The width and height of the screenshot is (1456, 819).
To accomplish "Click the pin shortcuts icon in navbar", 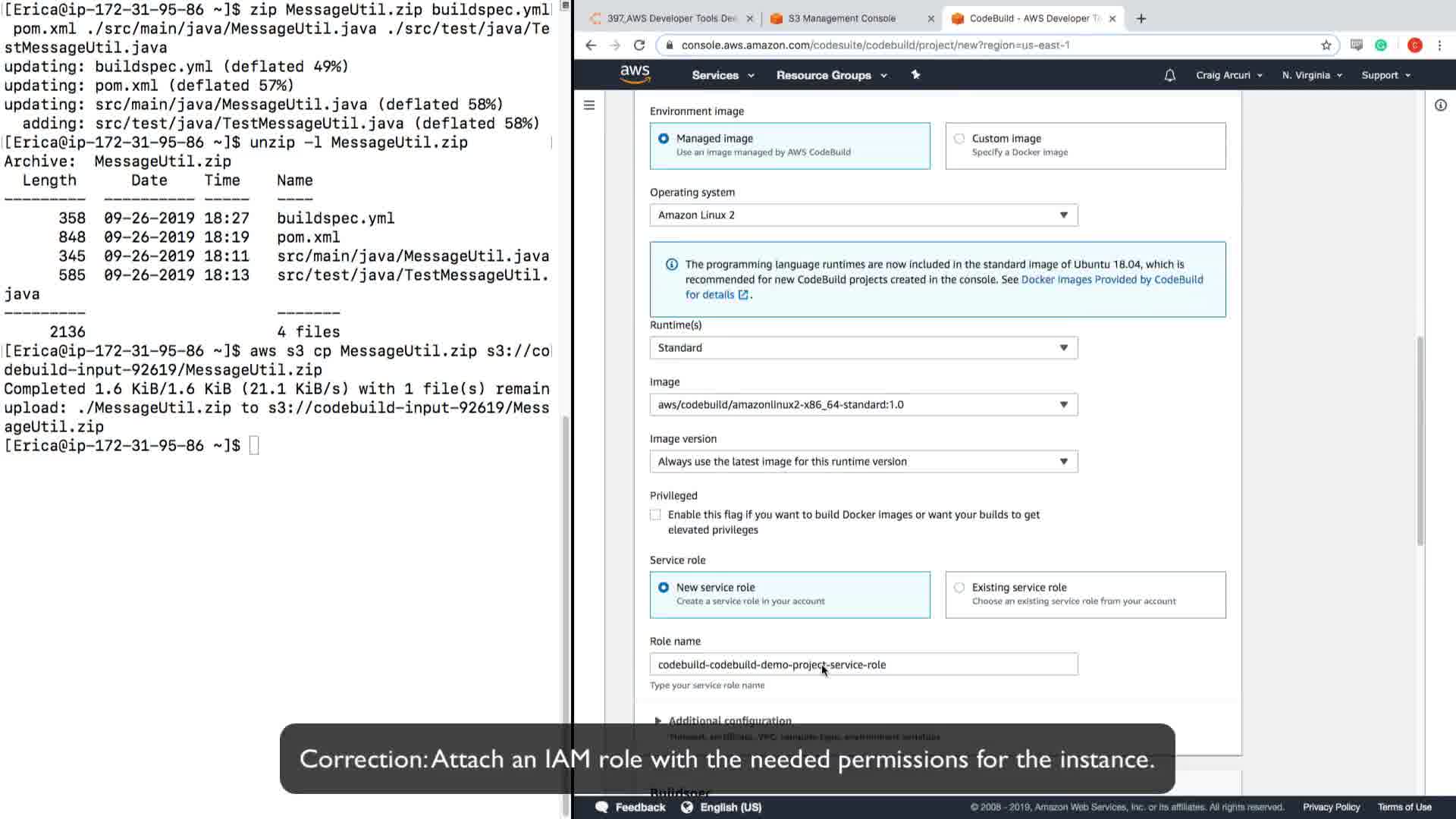I will point(915,74).
